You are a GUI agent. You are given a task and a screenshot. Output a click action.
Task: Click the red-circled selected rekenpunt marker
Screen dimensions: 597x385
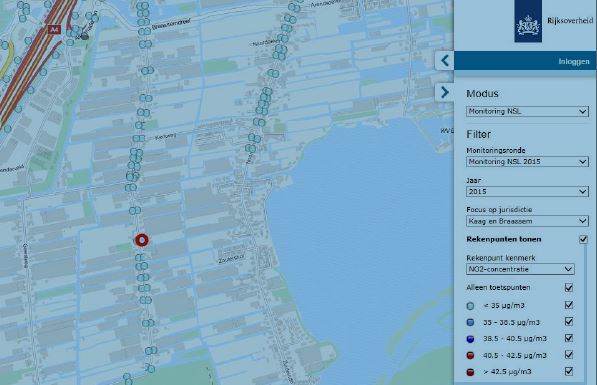pyautogui.click(x=142, y=240)
